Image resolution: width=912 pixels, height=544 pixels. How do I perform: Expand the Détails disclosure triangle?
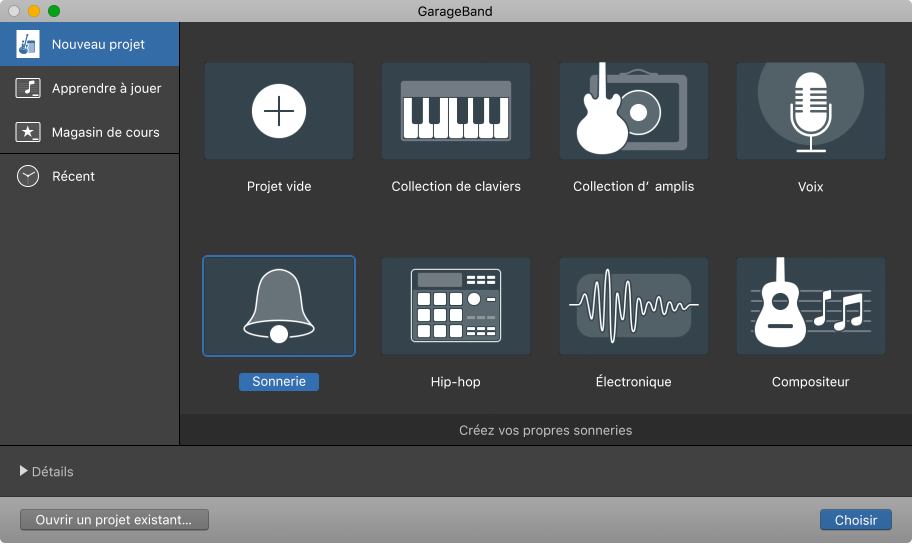[23, 471]
